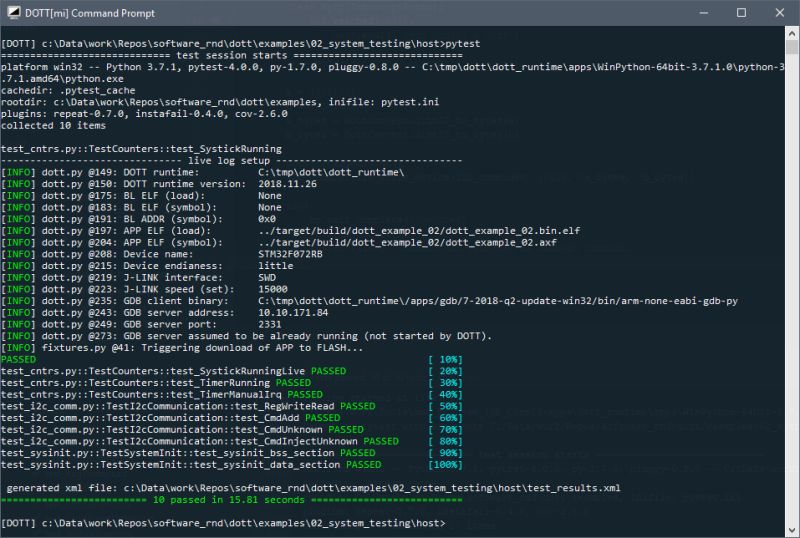Screen dimensions: 800x538
Task: Click the '[ 50%]' progress indicator
Action: [x=445, y=407]
